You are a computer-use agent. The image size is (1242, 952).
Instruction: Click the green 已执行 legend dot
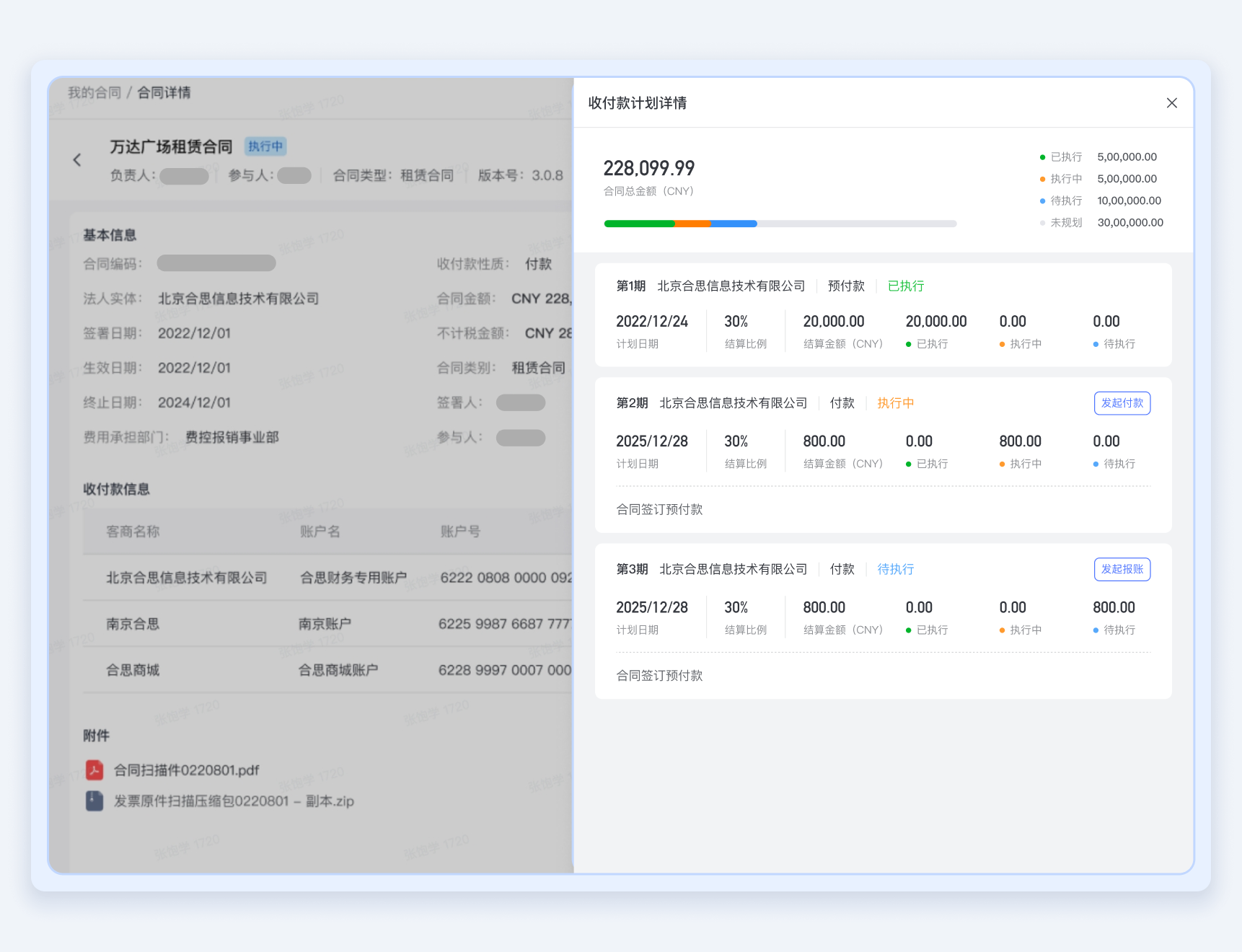(x=1042, y=157)
